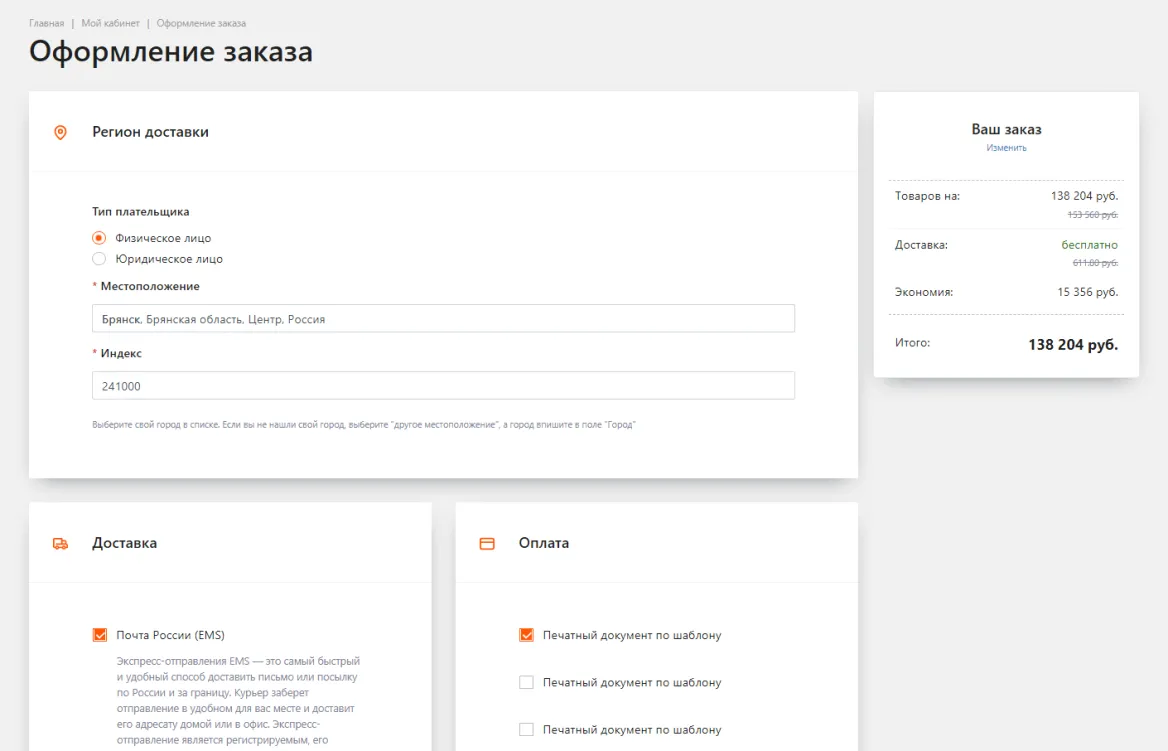Select the Физическое лицо payer type
This screenshot has width=1168, height=751.
[99, 238]
